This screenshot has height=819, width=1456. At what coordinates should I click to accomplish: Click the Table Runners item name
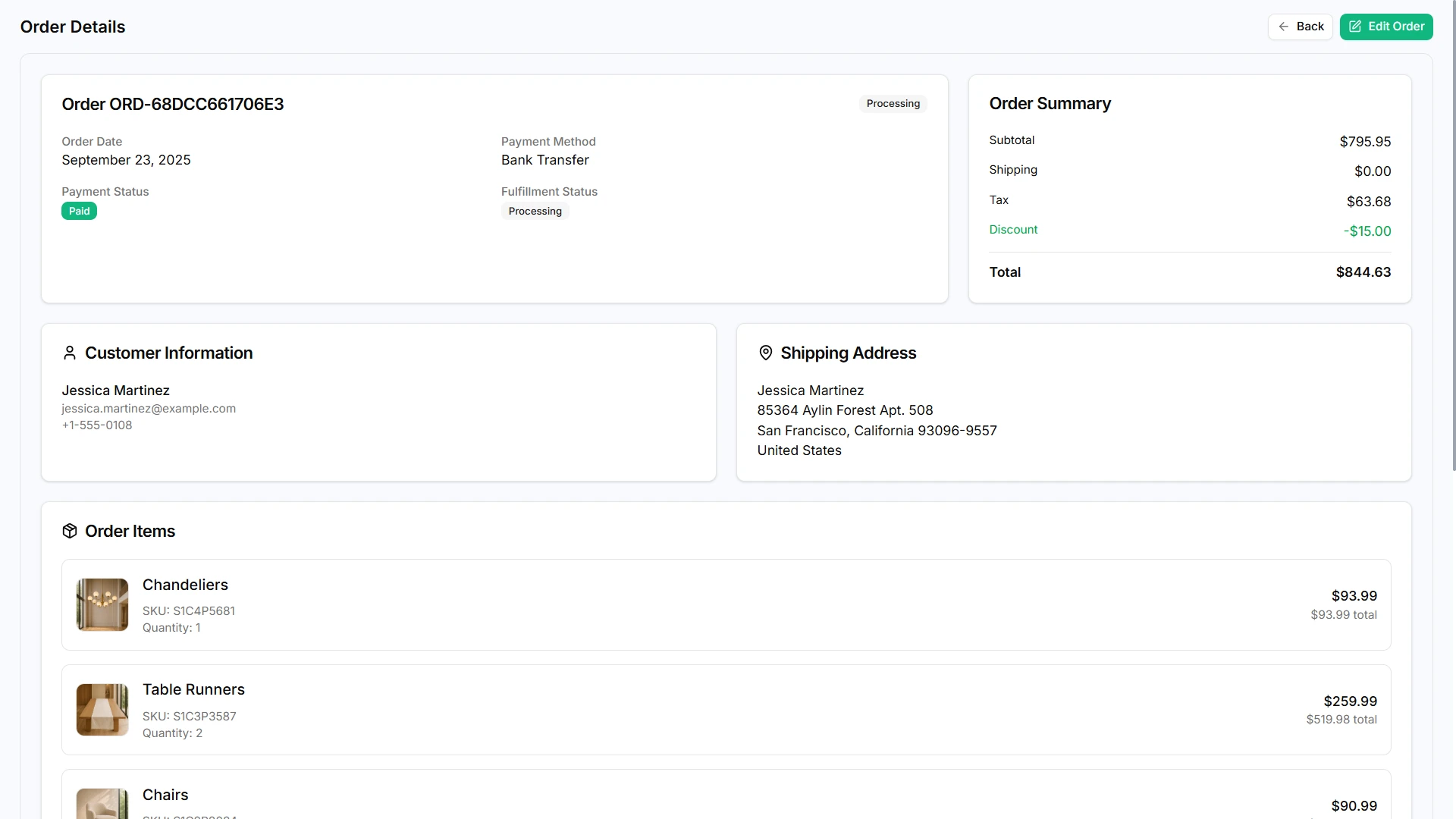193,689
